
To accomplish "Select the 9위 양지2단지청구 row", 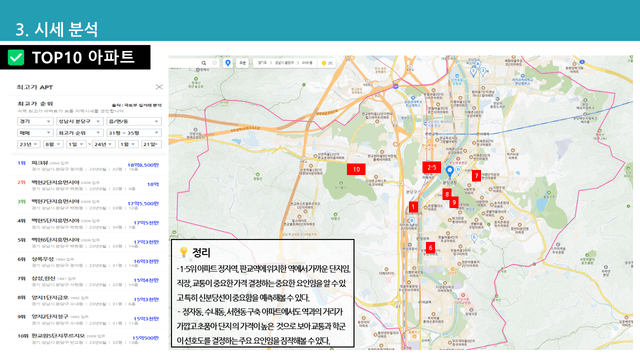I will coord(88,319).
